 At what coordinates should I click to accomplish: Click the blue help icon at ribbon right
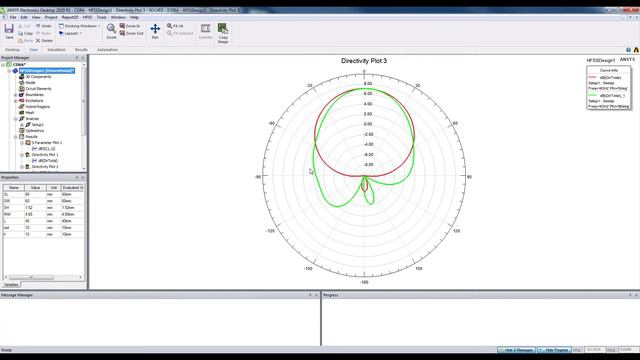(629, 50)
